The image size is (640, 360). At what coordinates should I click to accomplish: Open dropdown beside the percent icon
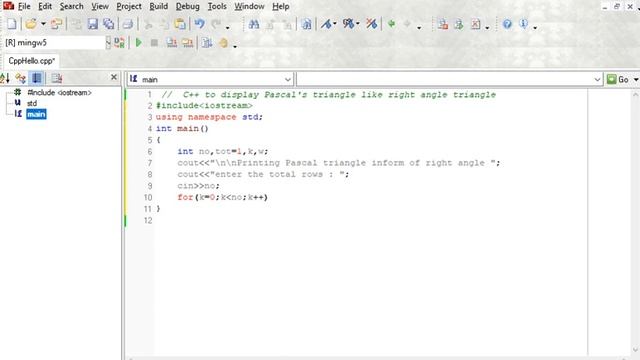(x=358, y=24)
